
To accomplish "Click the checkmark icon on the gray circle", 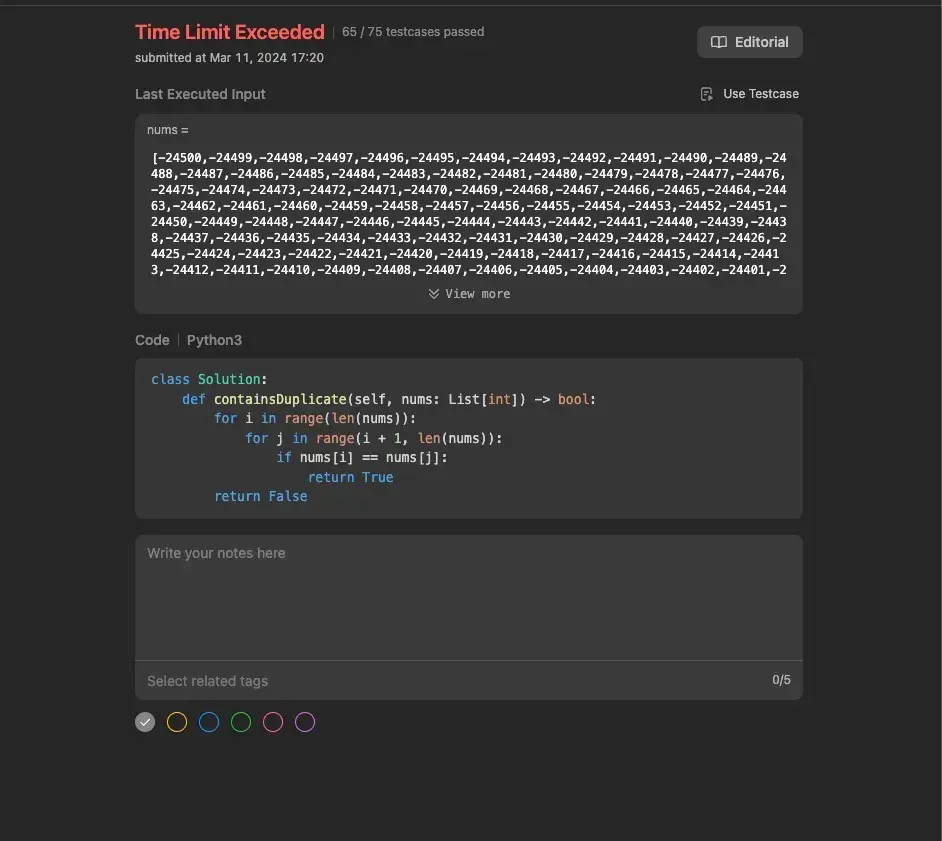I will (144, 721).
